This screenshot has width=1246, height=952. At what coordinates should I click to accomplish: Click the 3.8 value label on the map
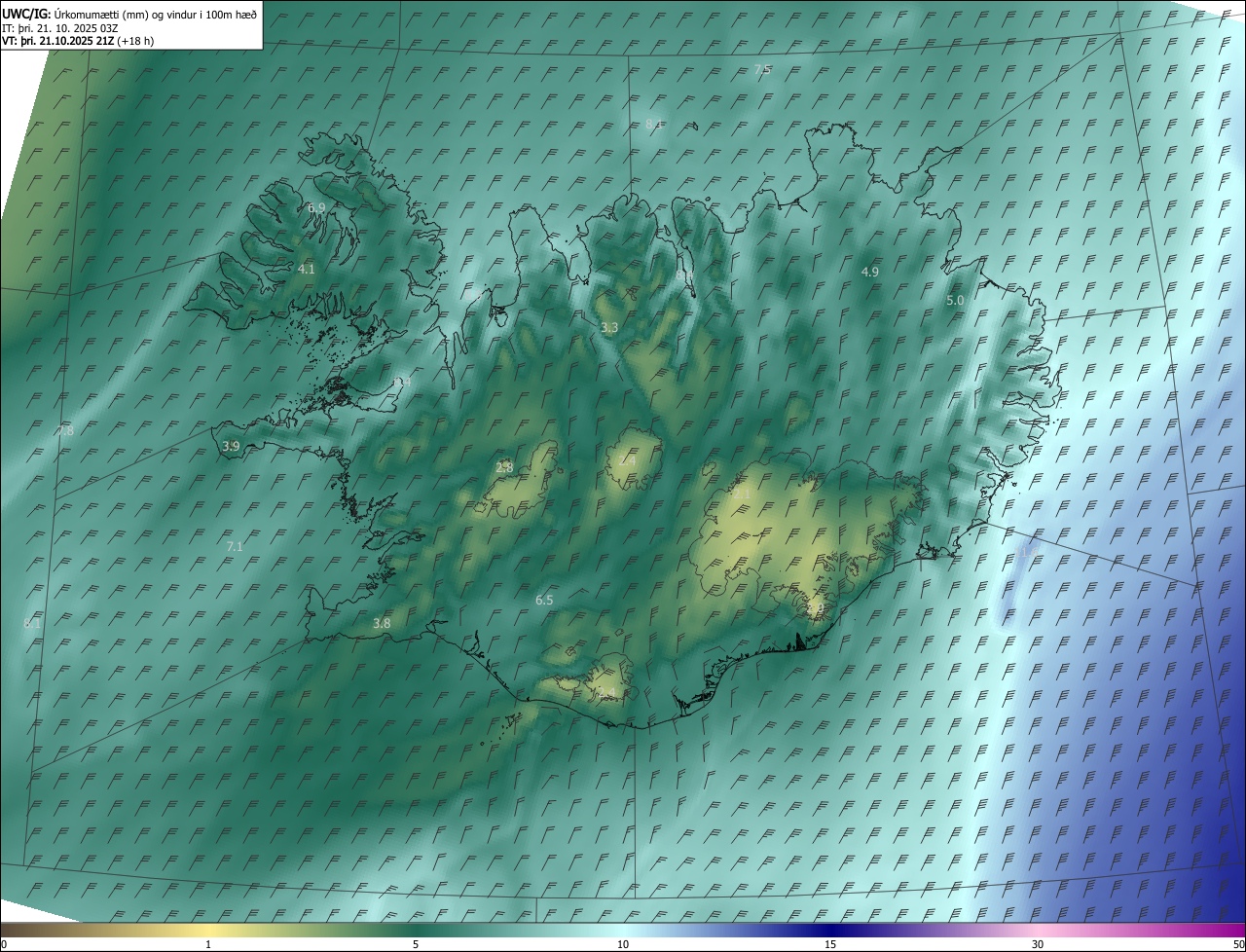(382, 623)
